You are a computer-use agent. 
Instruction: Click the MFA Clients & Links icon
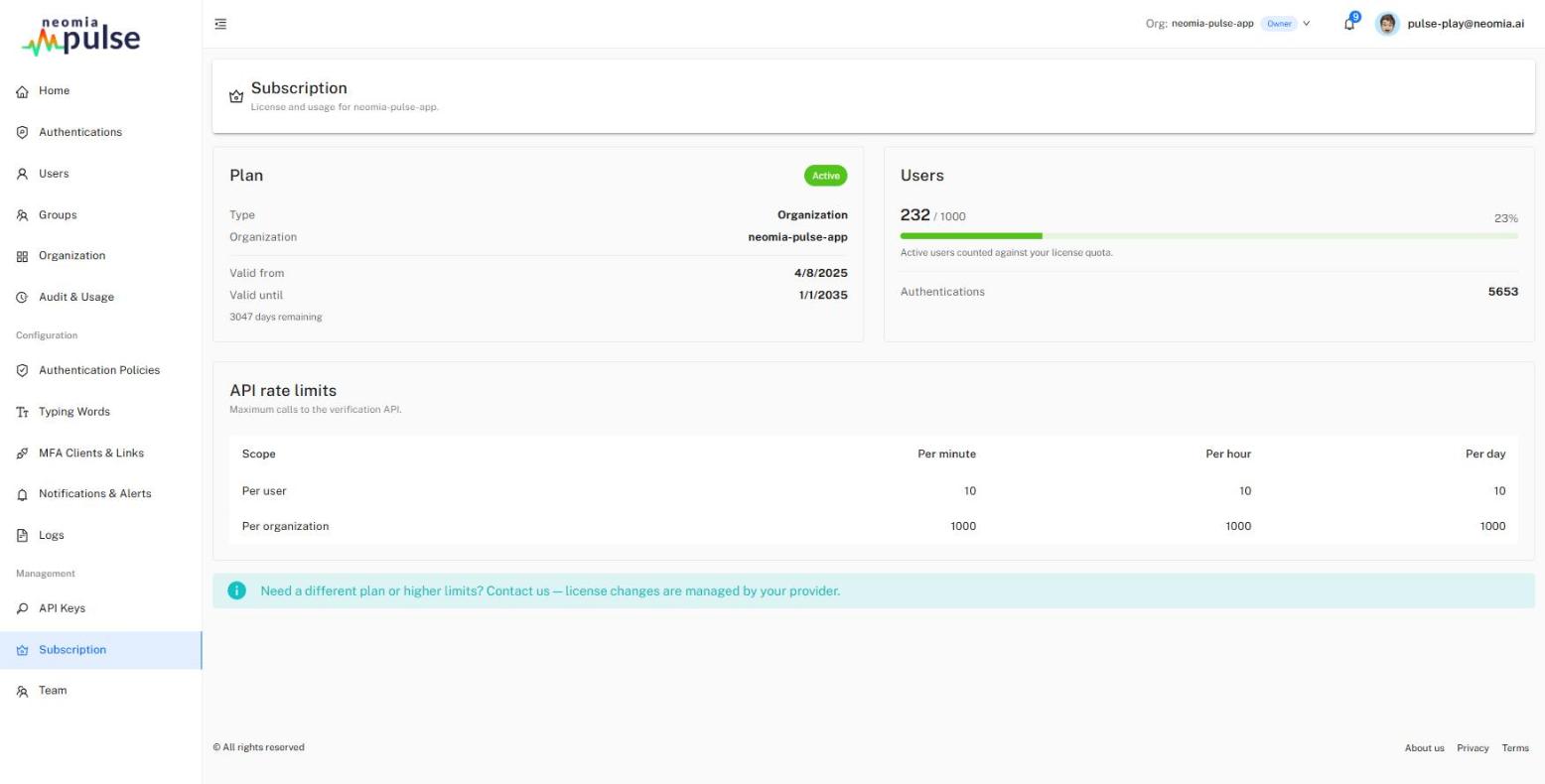(x=22, y=454)
